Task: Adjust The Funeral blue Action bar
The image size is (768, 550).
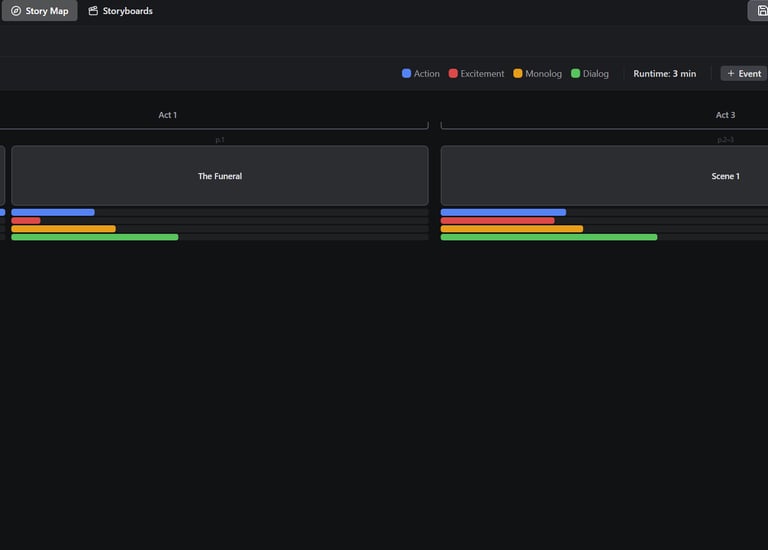Action: (53, 212)
